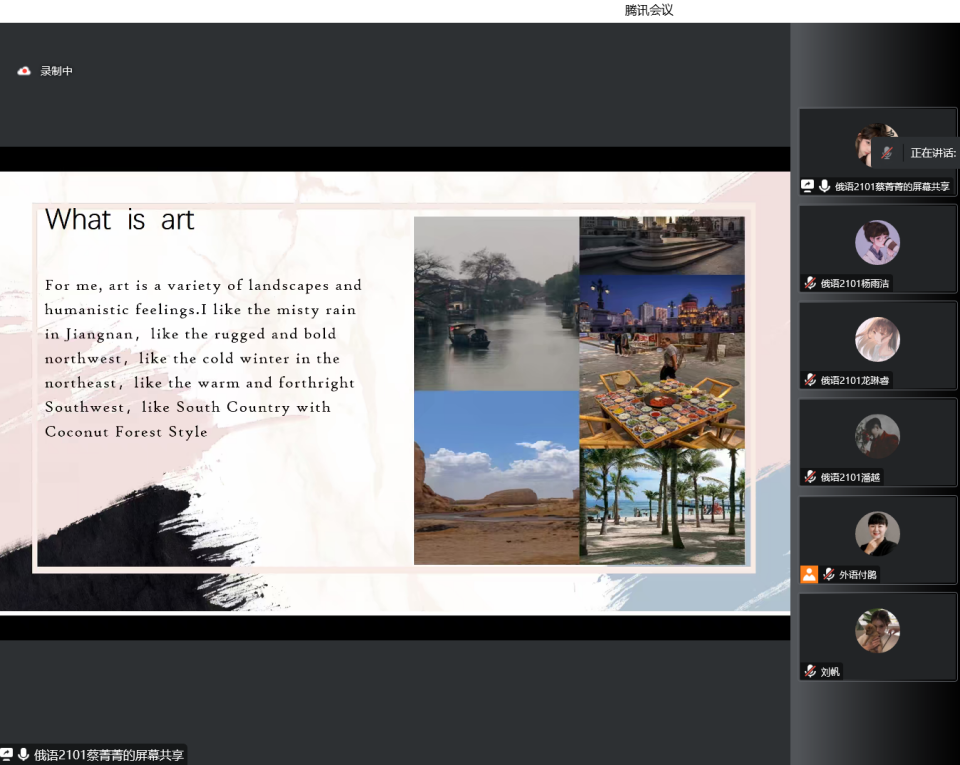Click the muted mic icon for 刘帆
The image size is (960, 765).
pos(810,671)
